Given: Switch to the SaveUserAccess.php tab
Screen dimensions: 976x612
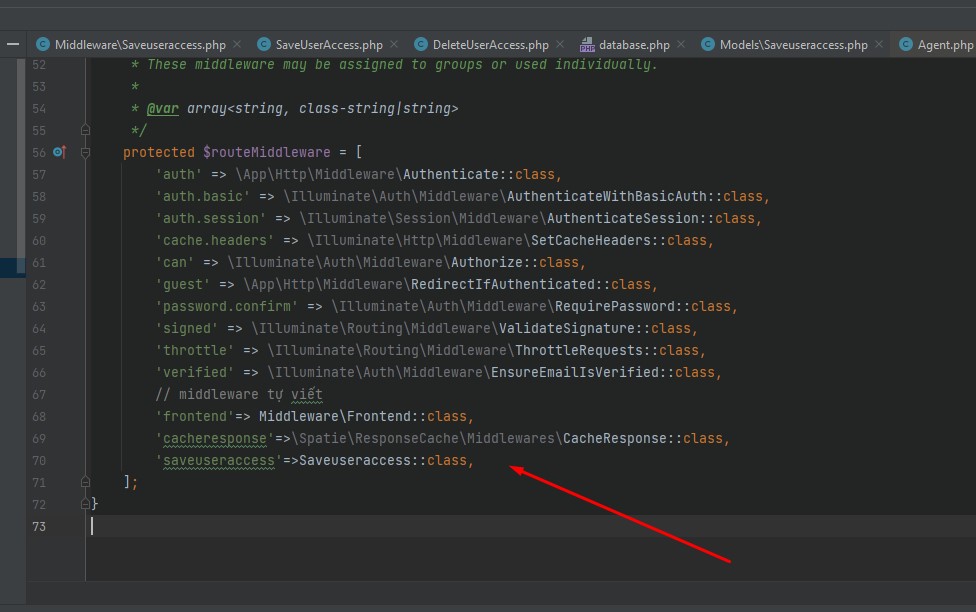Looking at the screenshot, I should [x=329, y=45].
